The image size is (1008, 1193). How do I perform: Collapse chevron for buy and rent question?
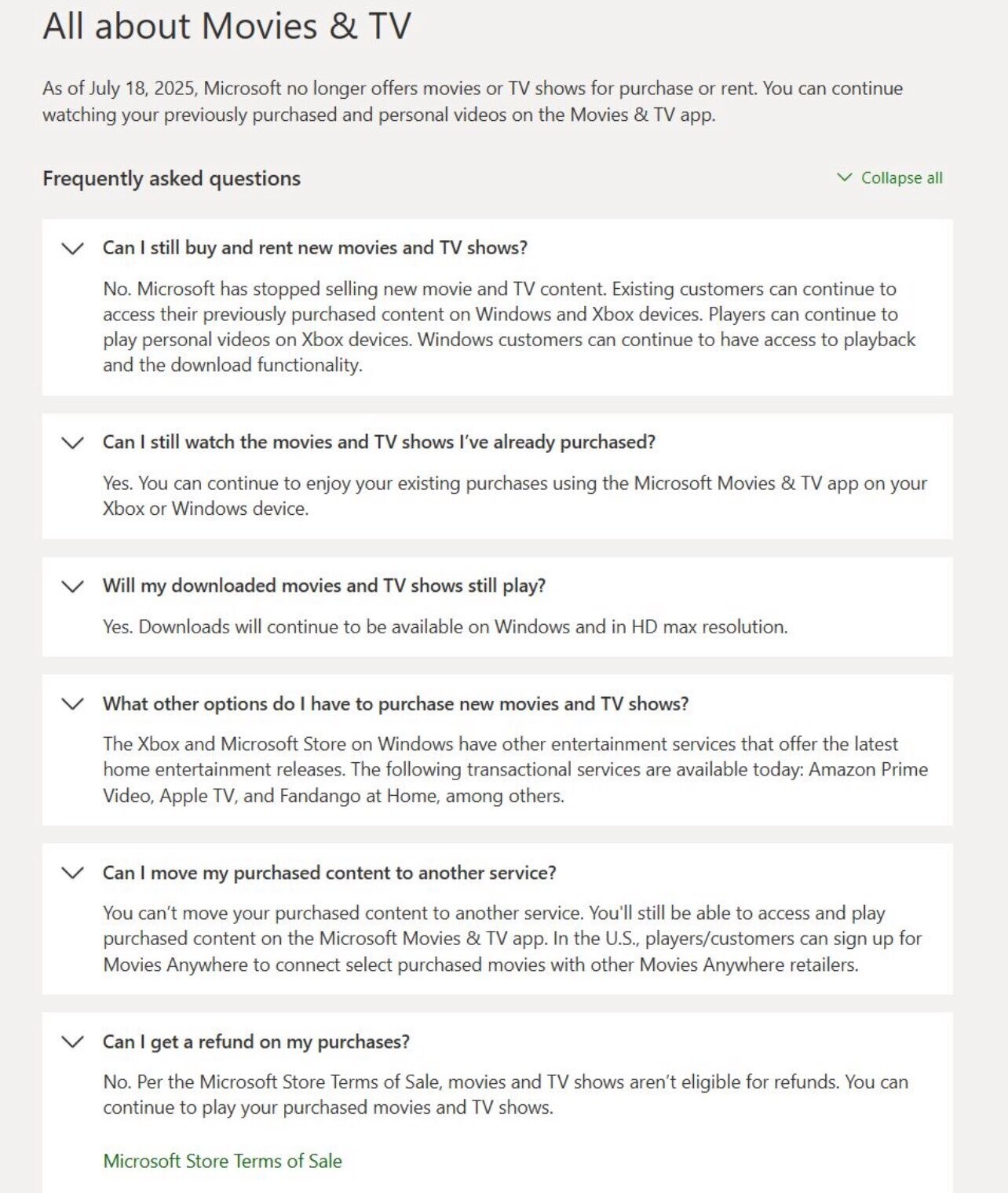click(72, 249)
